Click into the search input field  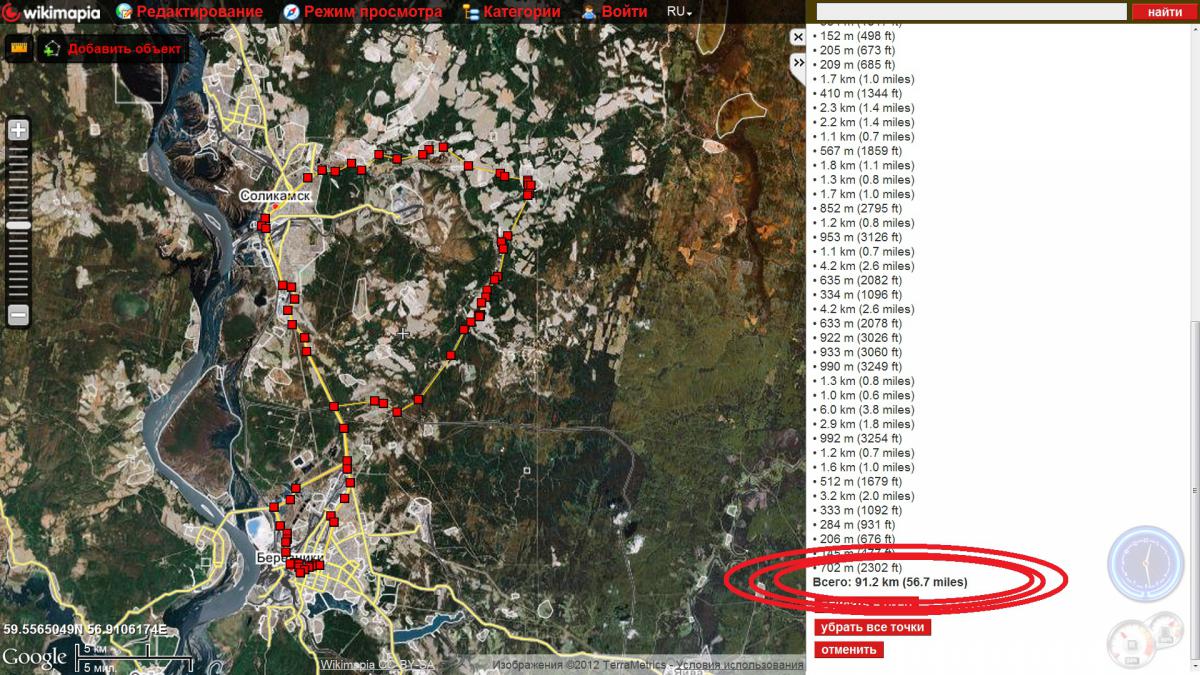tap(971, 11)
